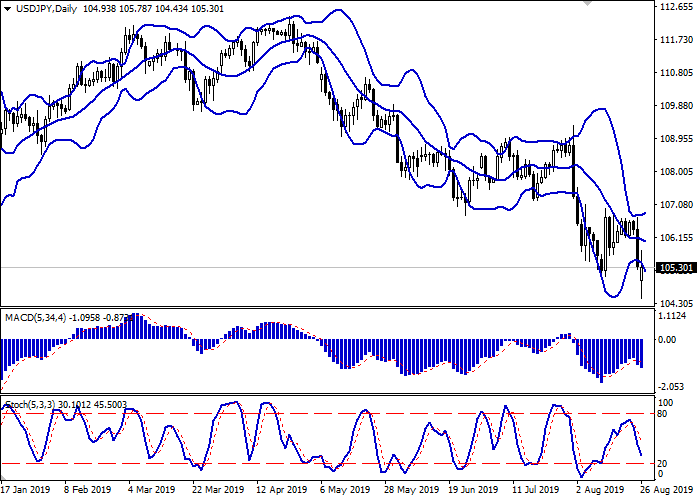Click the MACD -2.053 scale value
Screen dimensions: 700x500
[x=672, y=386]
